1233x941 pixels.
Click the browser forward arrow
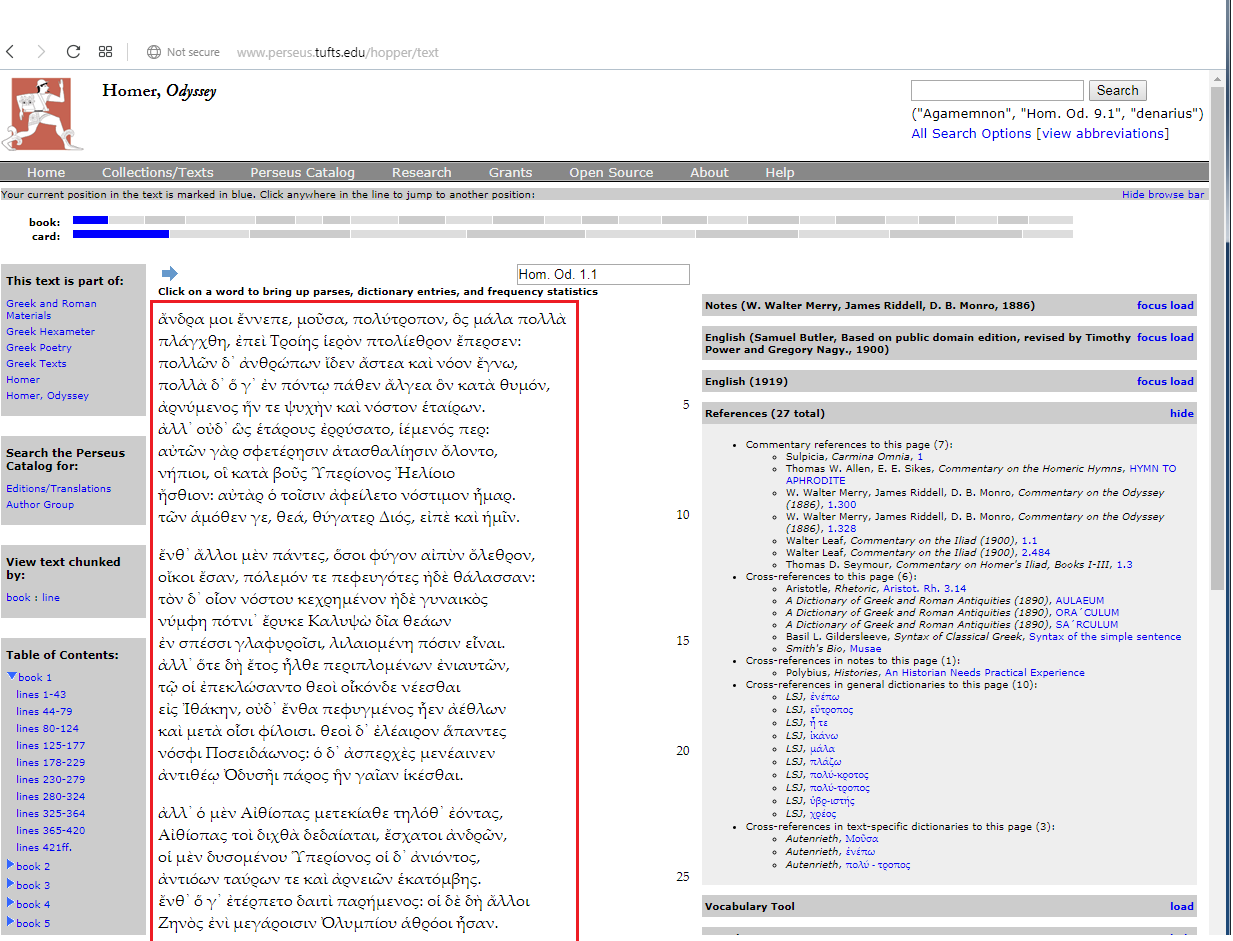tap(41, 52)
